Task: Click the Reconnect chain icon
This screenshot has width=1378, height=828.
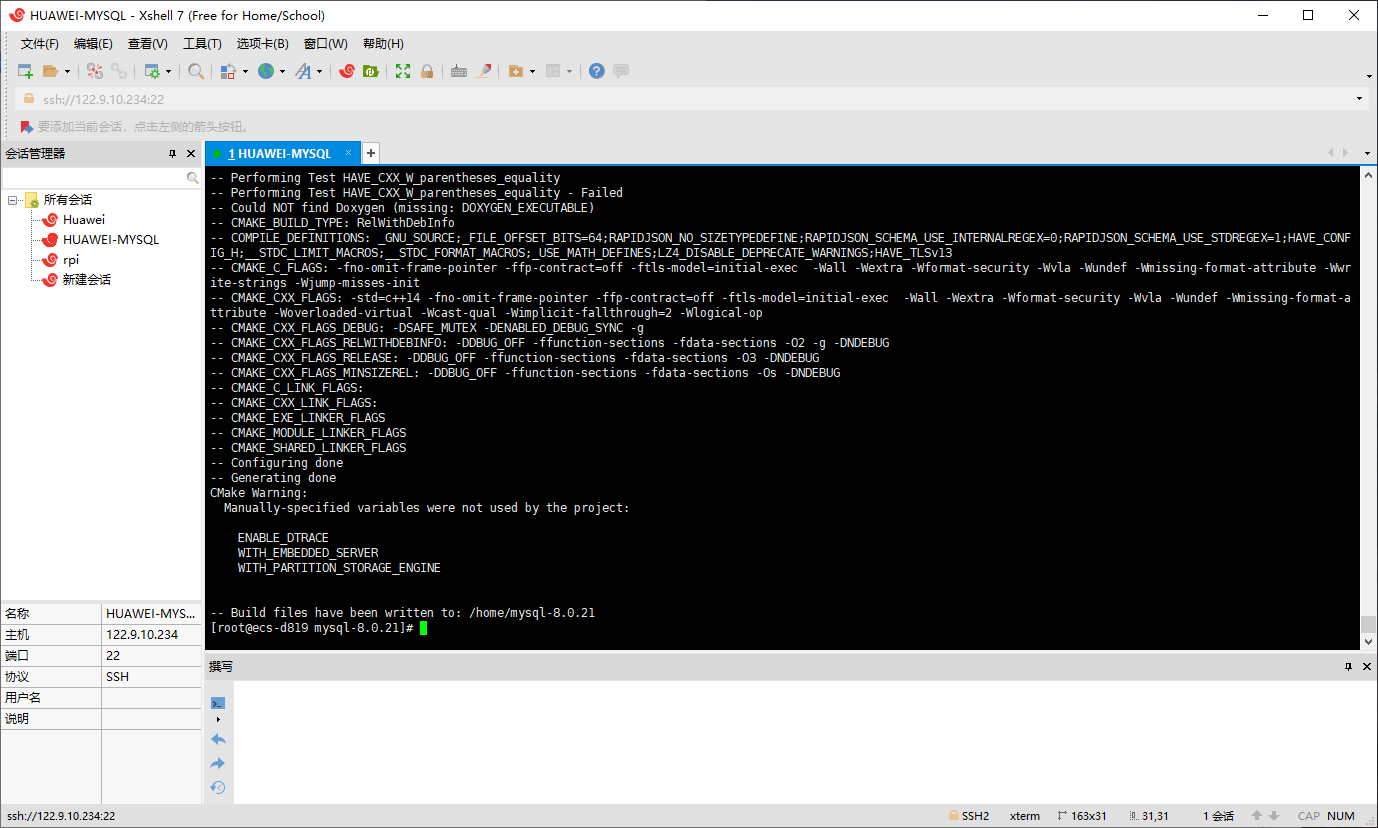Action: click(119, 71)
